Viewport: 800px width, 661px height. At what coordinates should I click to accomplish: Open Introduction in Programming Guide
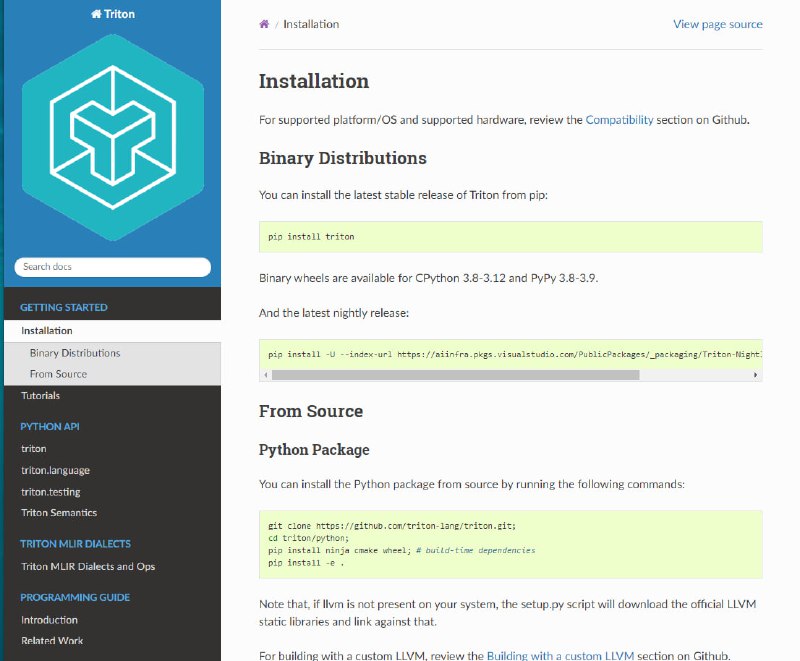click(x=49, y=620)
